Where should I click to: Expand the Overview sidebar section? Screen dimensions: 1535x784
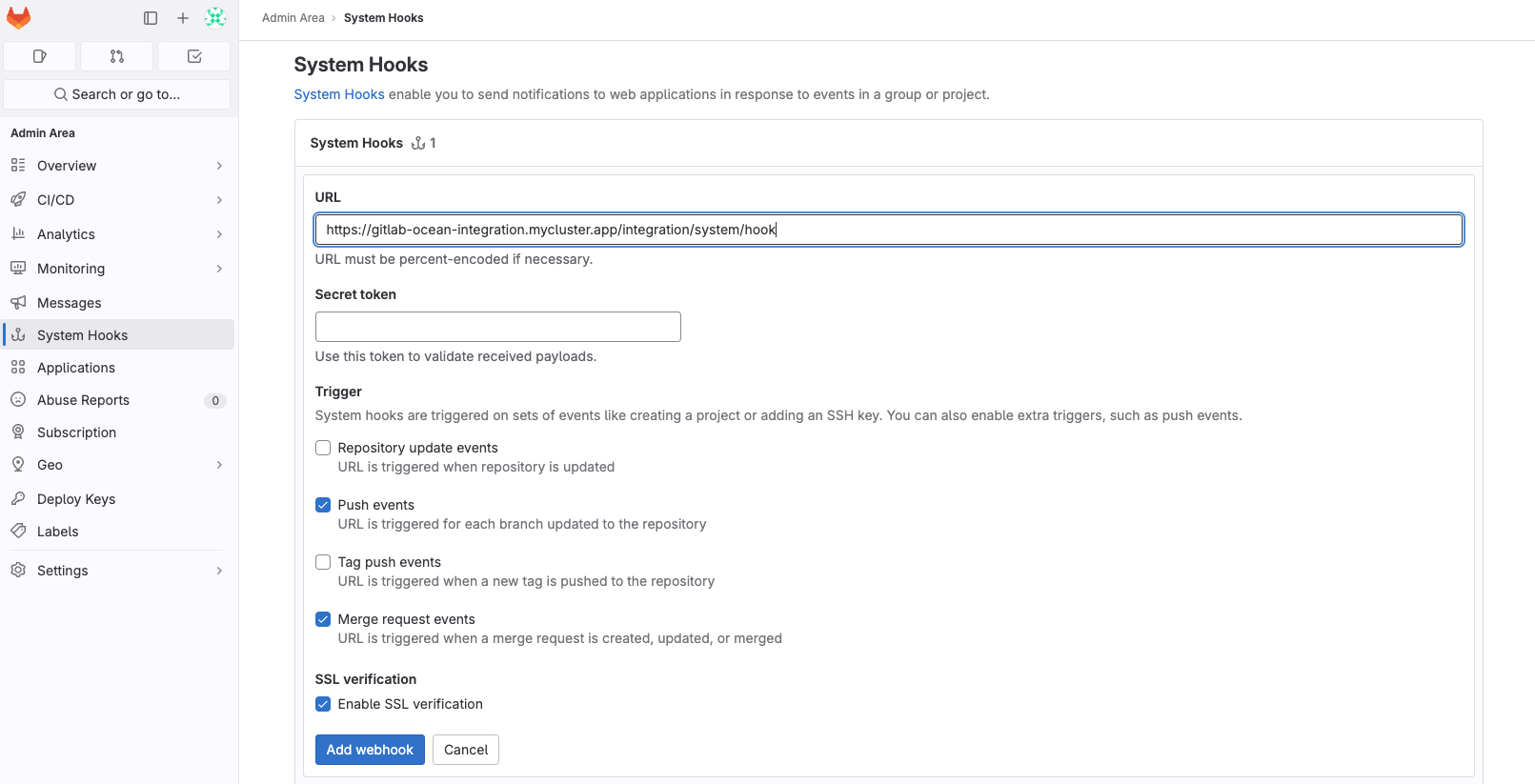(x=118, y=166)
